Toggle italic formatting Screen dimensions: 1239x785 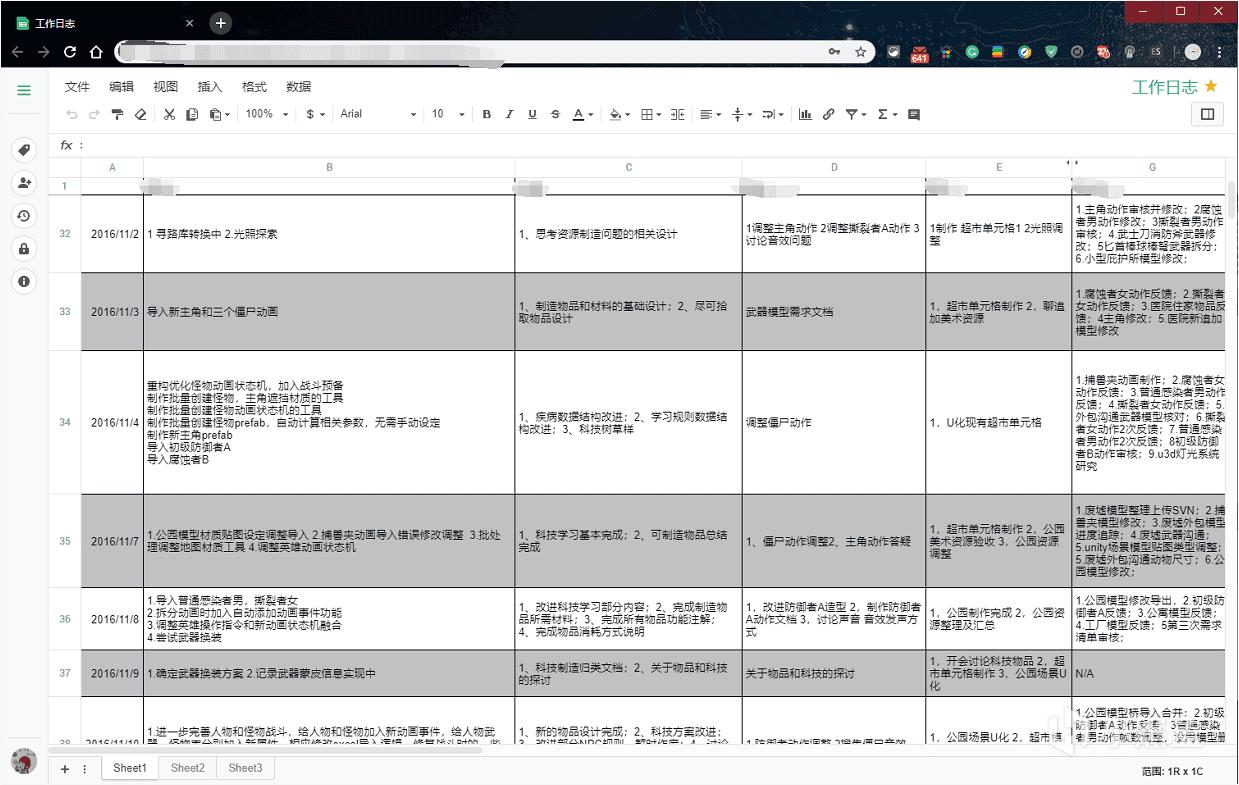coord(509,114)
